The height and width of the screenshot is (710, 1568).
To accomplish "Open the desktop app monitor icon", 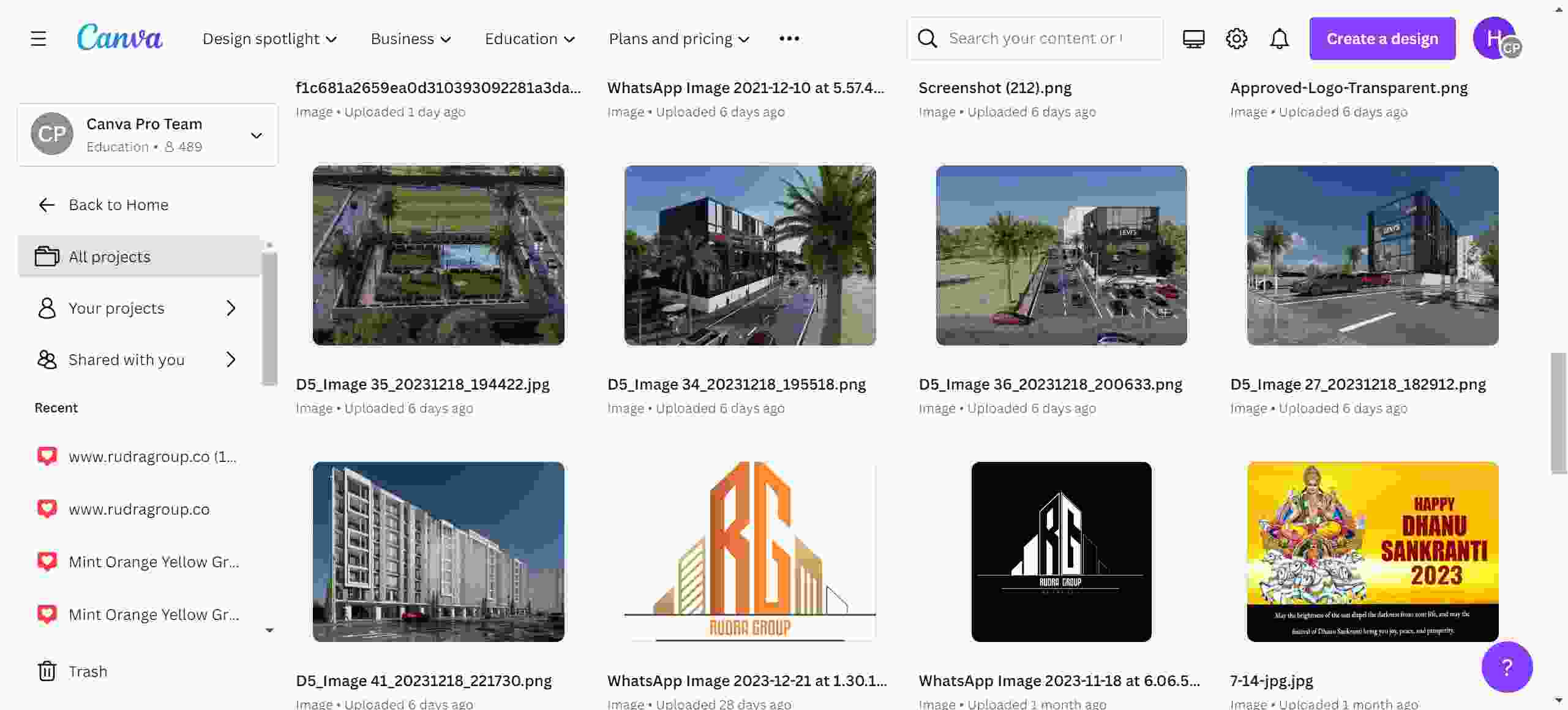I will tap(1193, 39).
